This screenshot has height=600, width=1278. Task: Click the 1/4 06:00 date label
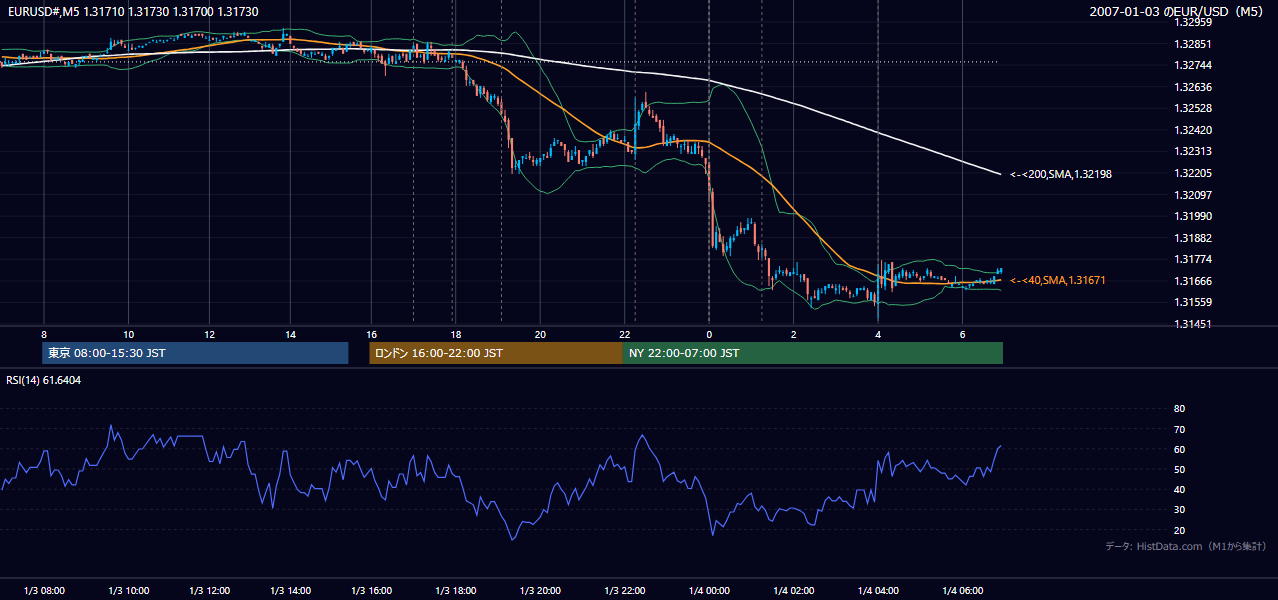tap(962, 591)
